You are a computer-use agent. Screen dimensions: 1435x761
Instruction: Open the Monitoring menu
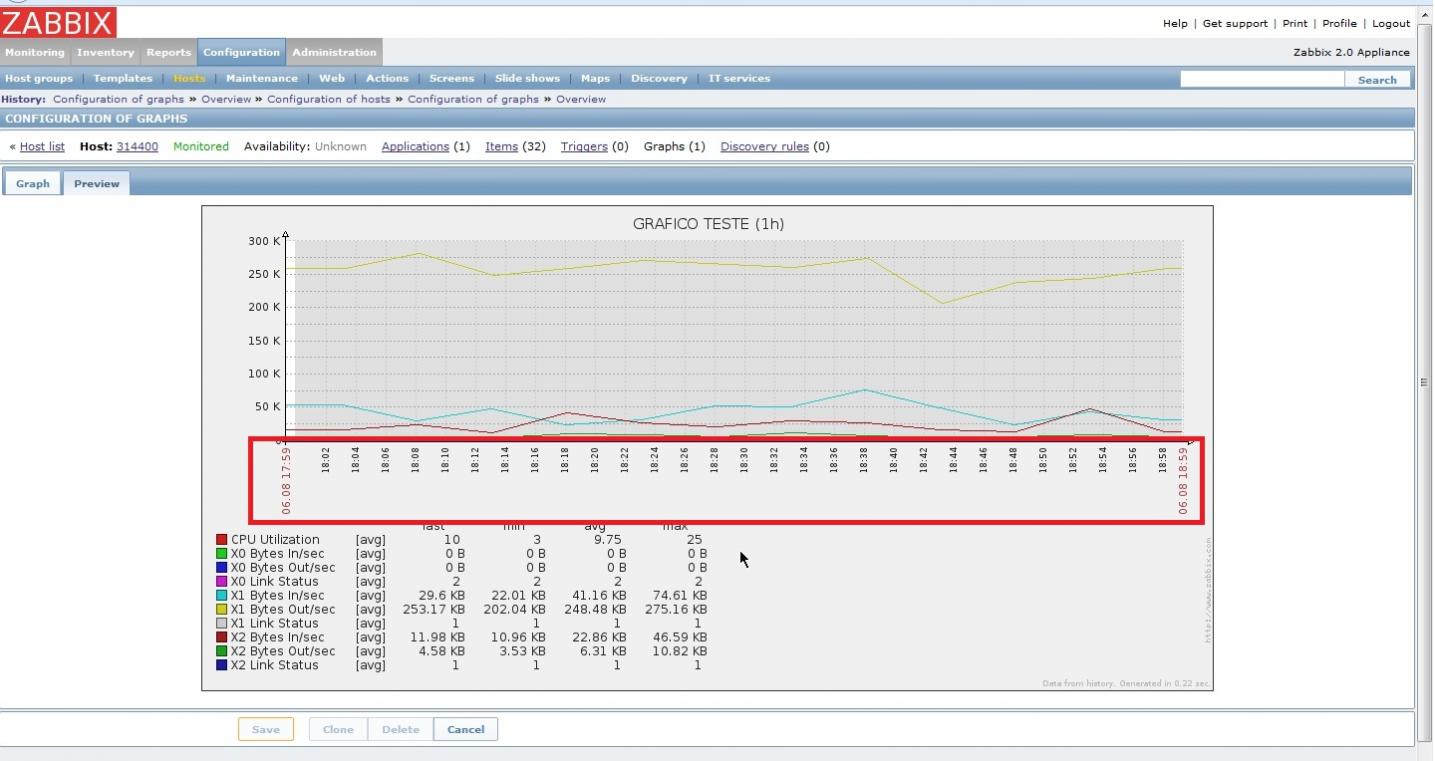(34, 53)
